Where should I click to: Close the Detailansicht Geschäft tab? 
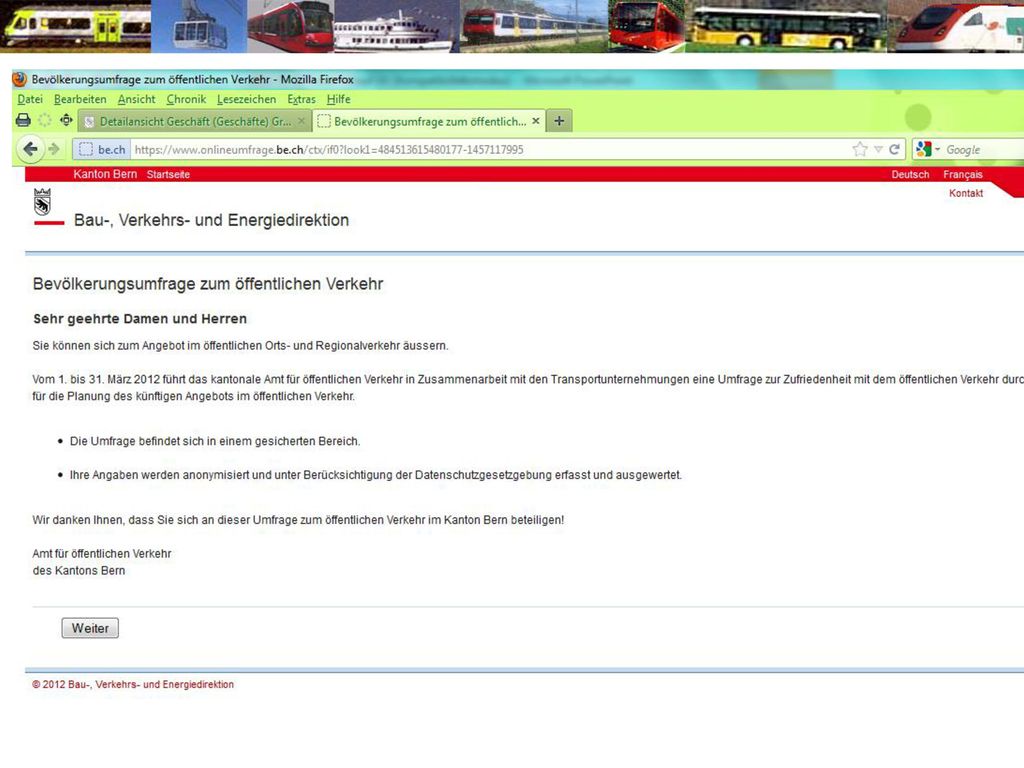[301, 121]
